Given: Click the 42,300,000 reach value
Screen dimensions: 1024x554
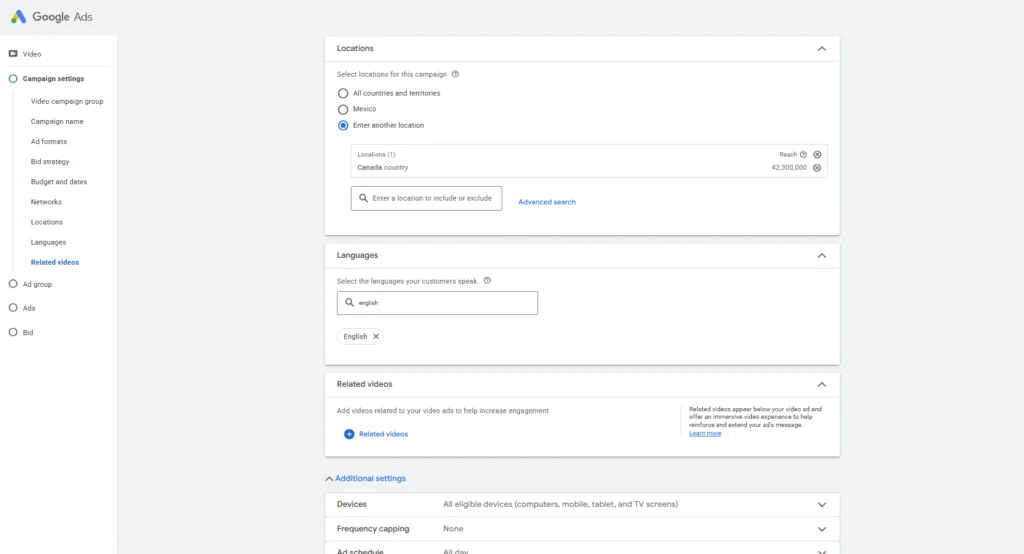Looking at the screenshot, I should [x=789, y=168].
